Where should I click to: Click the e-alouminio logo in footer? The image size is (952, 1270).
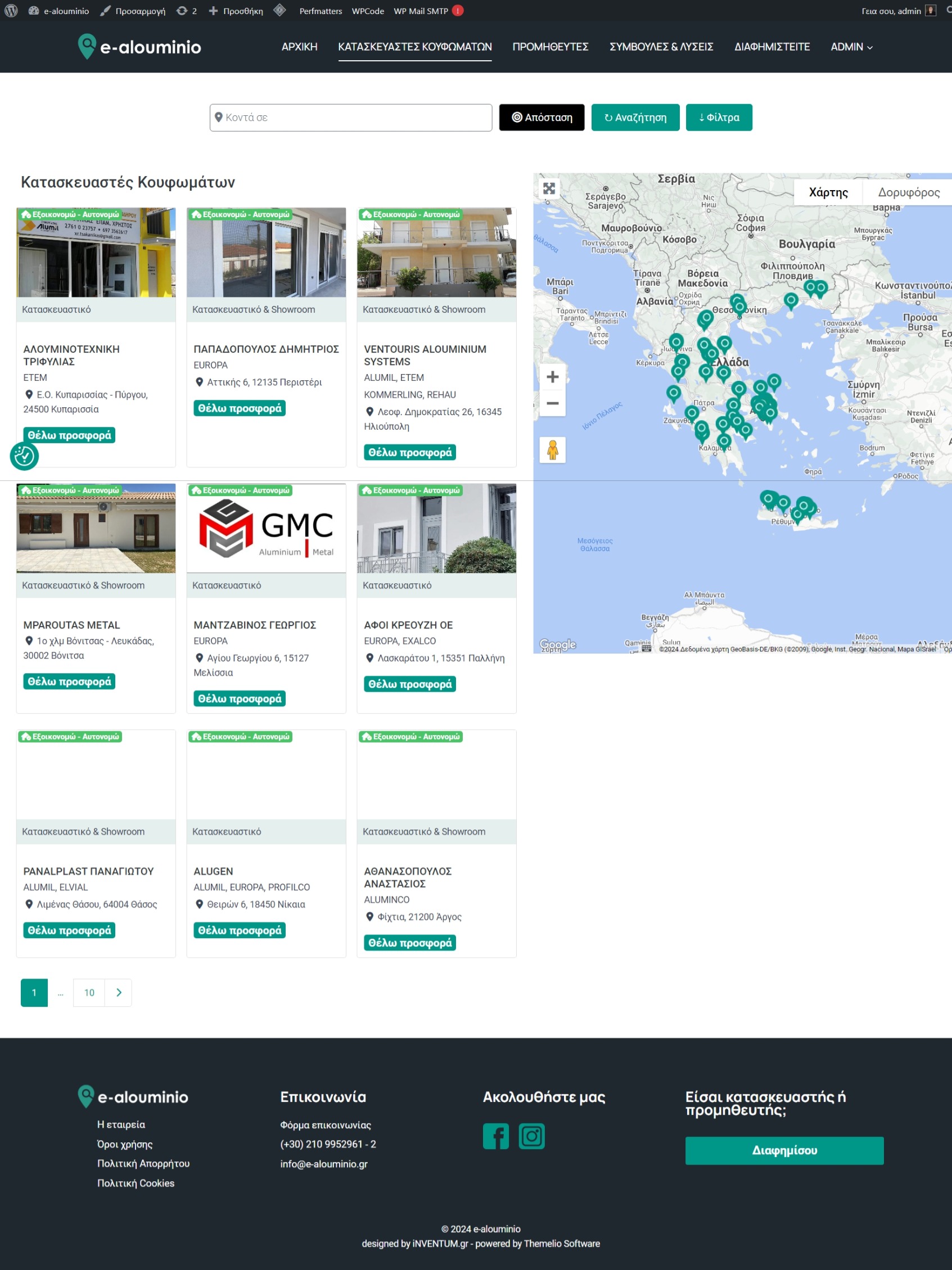click(x=133, y=1097)
